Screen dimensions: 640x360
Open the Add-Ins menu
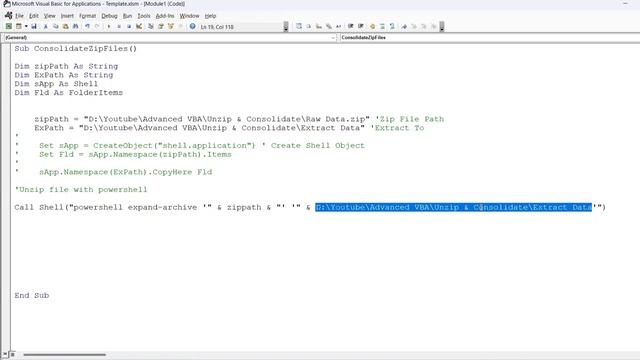(x=165, y=16)
